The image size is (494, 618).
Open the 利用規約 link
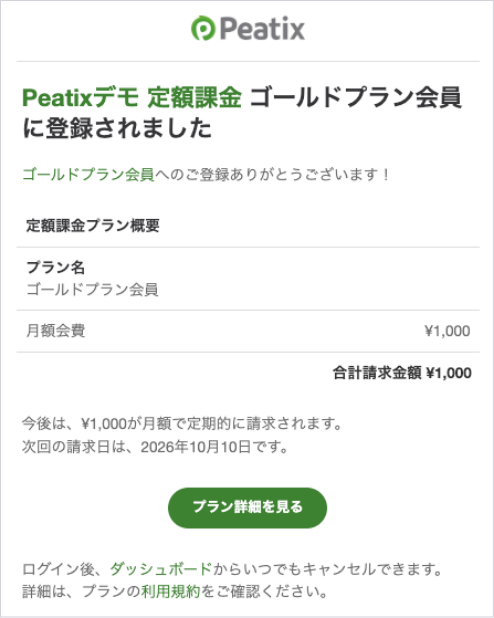171,591
